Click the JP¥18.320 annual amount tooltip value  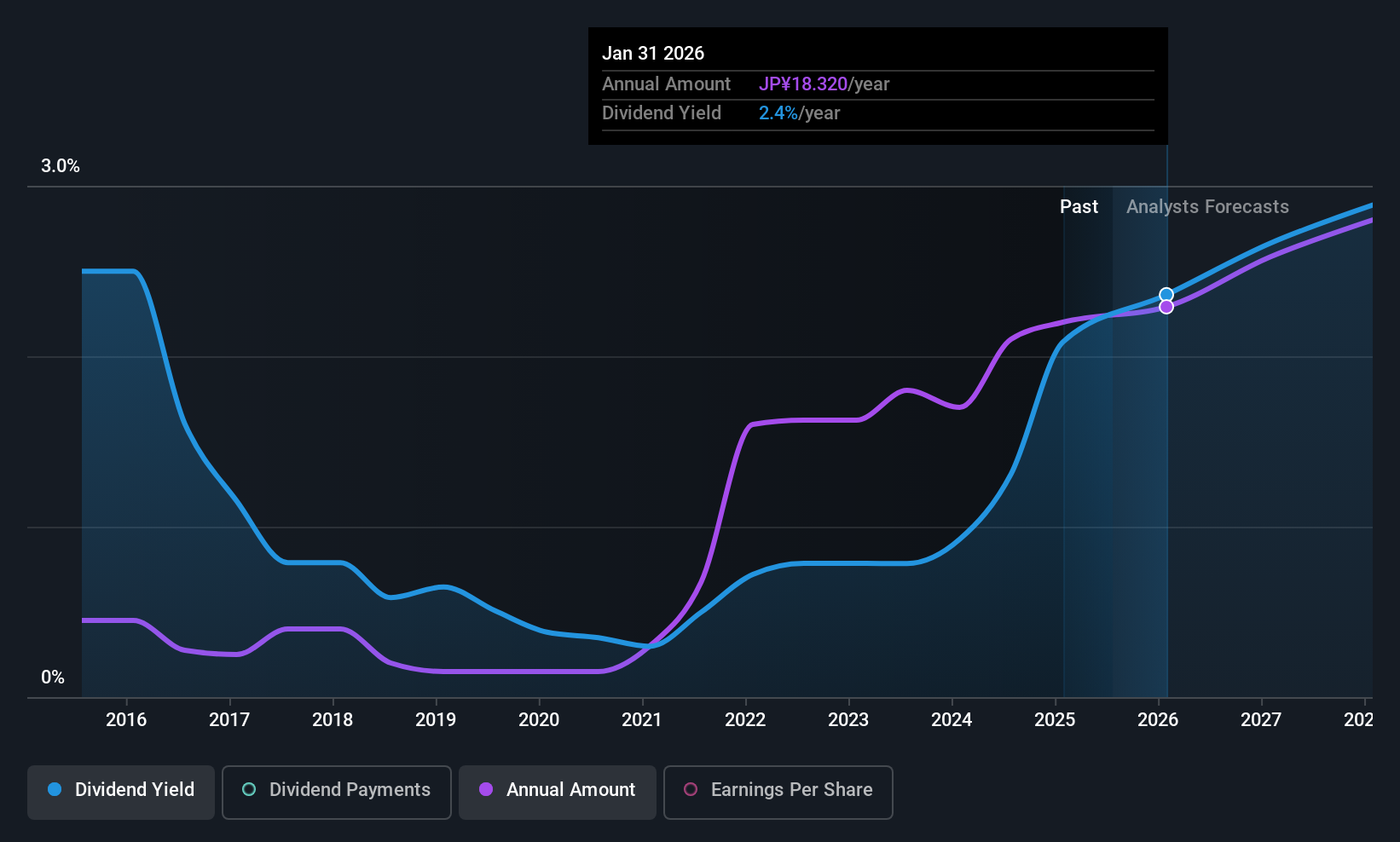tap(803, 84)
